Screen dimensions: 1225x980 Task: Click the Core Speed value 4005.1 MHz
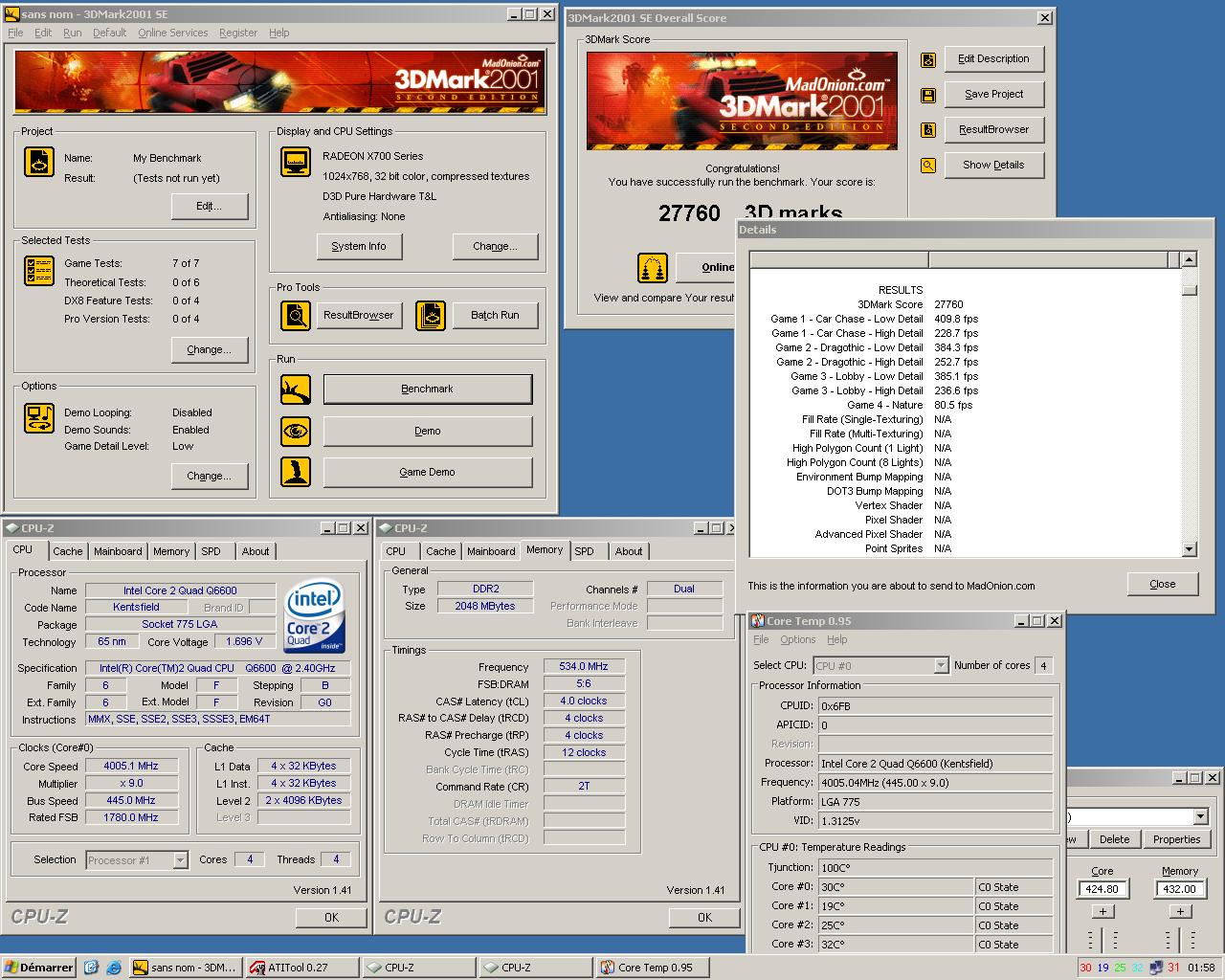coord(131,766)
